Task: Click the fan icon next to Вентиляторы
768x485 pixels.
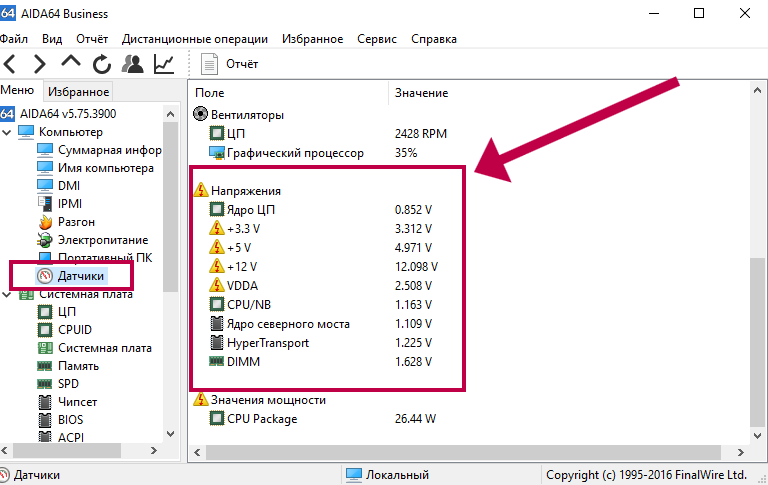Action: [200, 114]
